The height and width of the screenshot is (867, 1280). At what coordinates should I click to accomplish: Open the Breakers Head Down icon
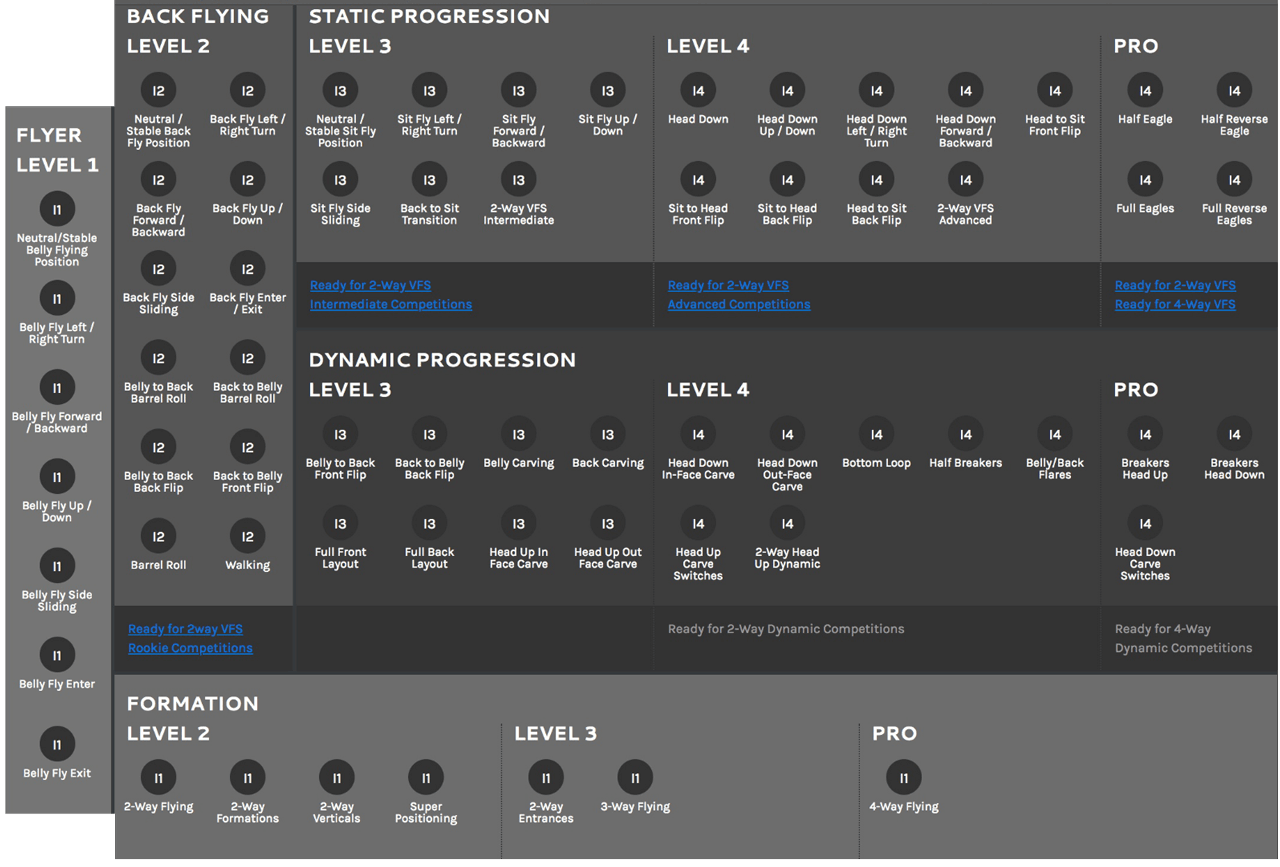pyautogui.click(x=1234, y=435)
